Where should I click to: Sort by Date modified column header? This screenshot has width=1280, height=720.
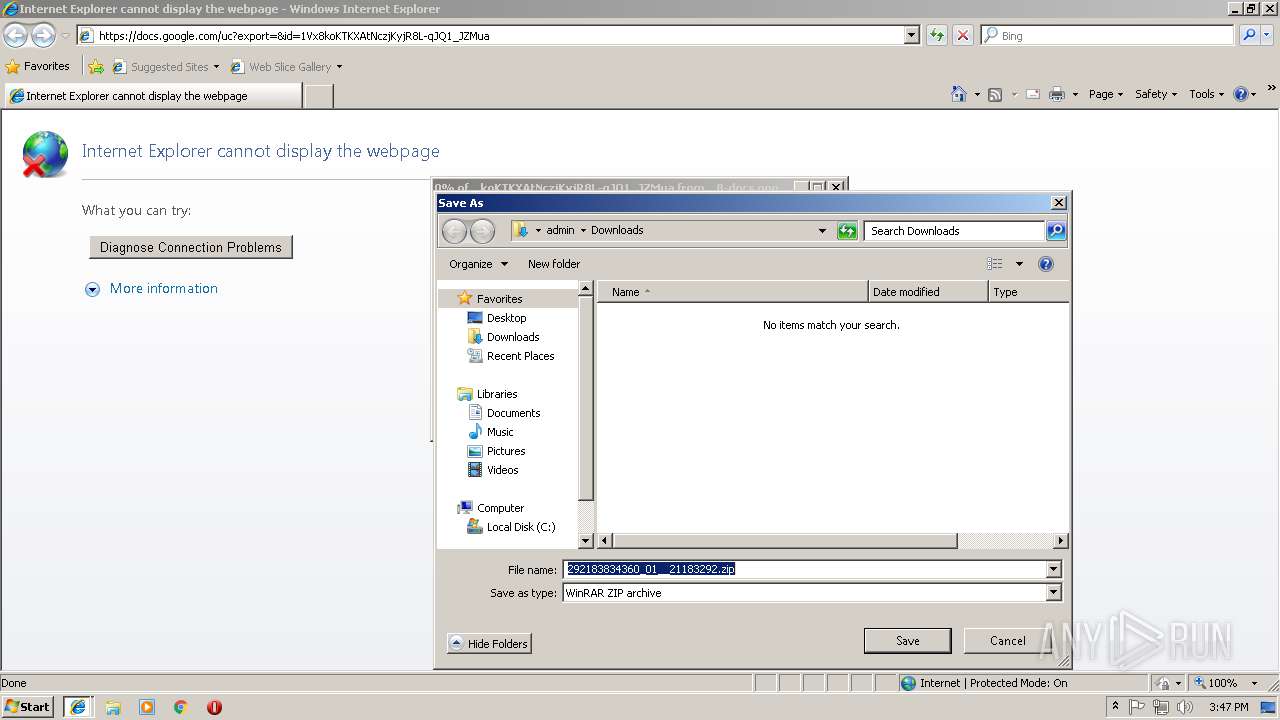click(928, 292)
